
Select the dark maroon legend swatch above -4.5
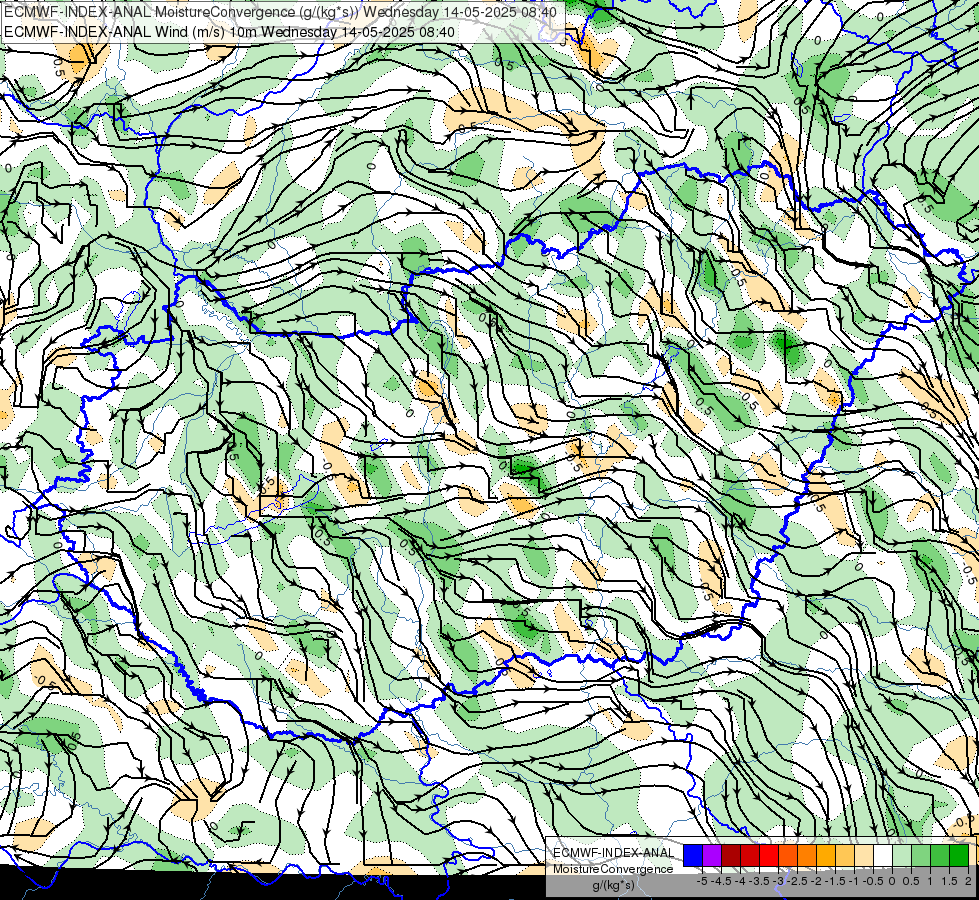click(731, 856)
